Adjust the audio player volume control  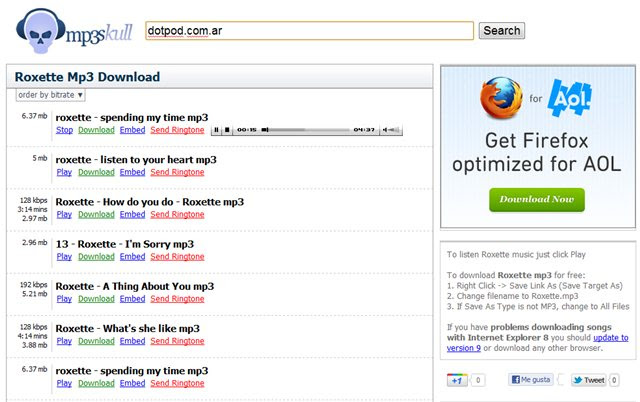pos(391,130)
